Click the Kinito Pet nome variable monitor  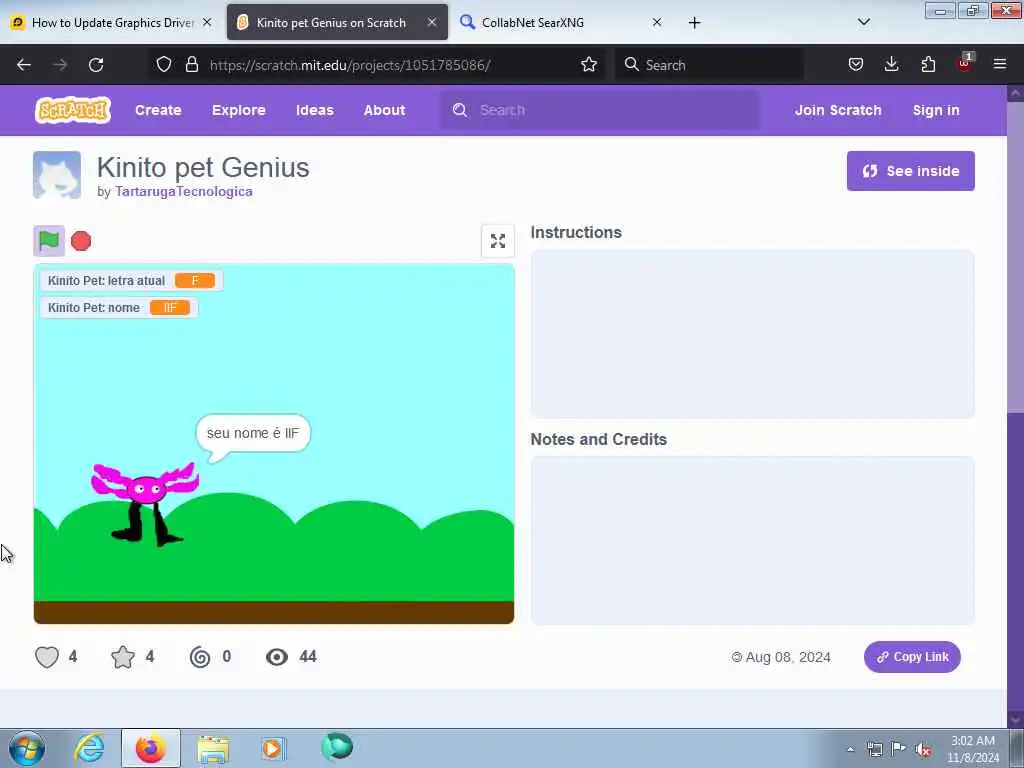(118, 308)
